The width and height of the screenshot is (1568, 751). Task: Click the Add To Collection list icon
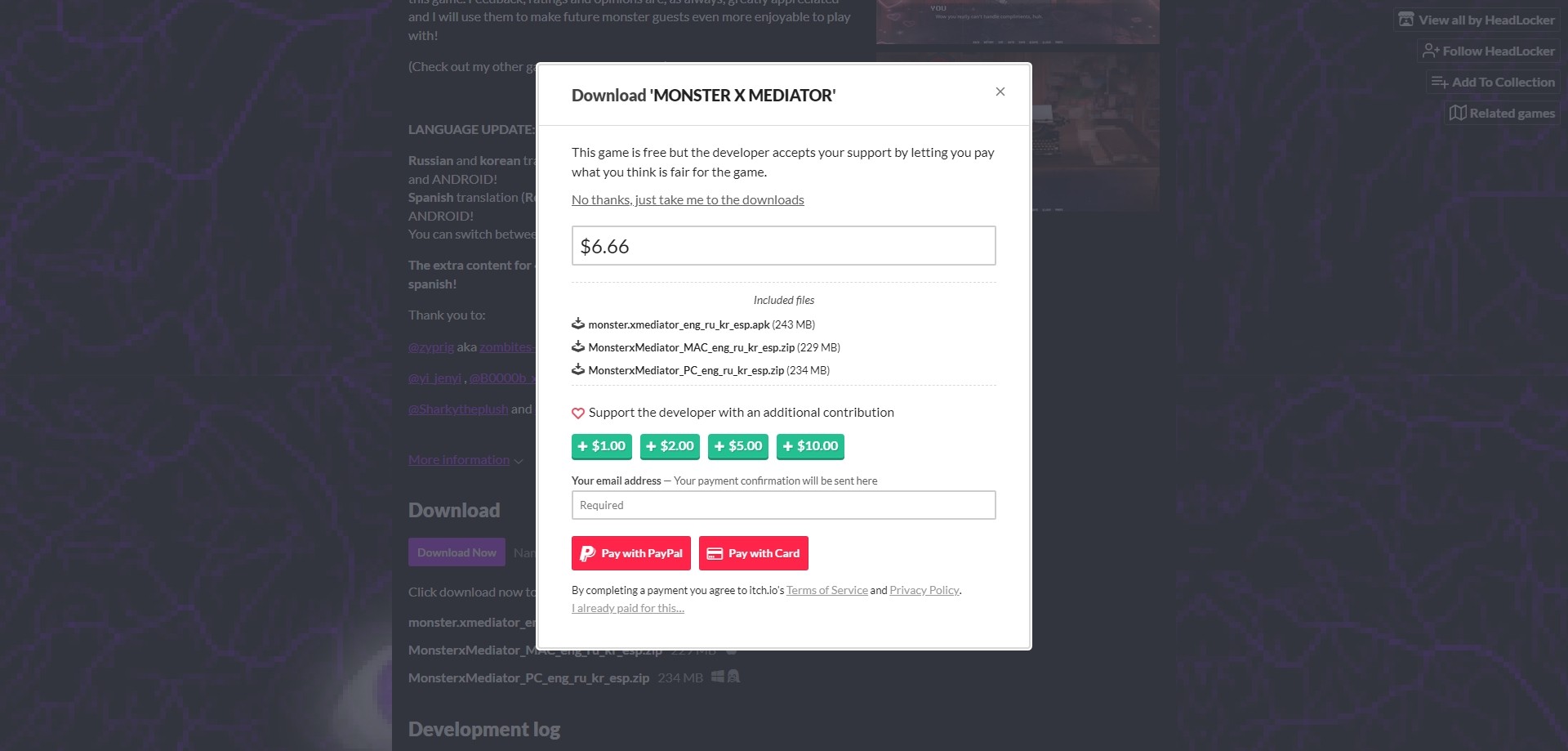[1440, 82]
